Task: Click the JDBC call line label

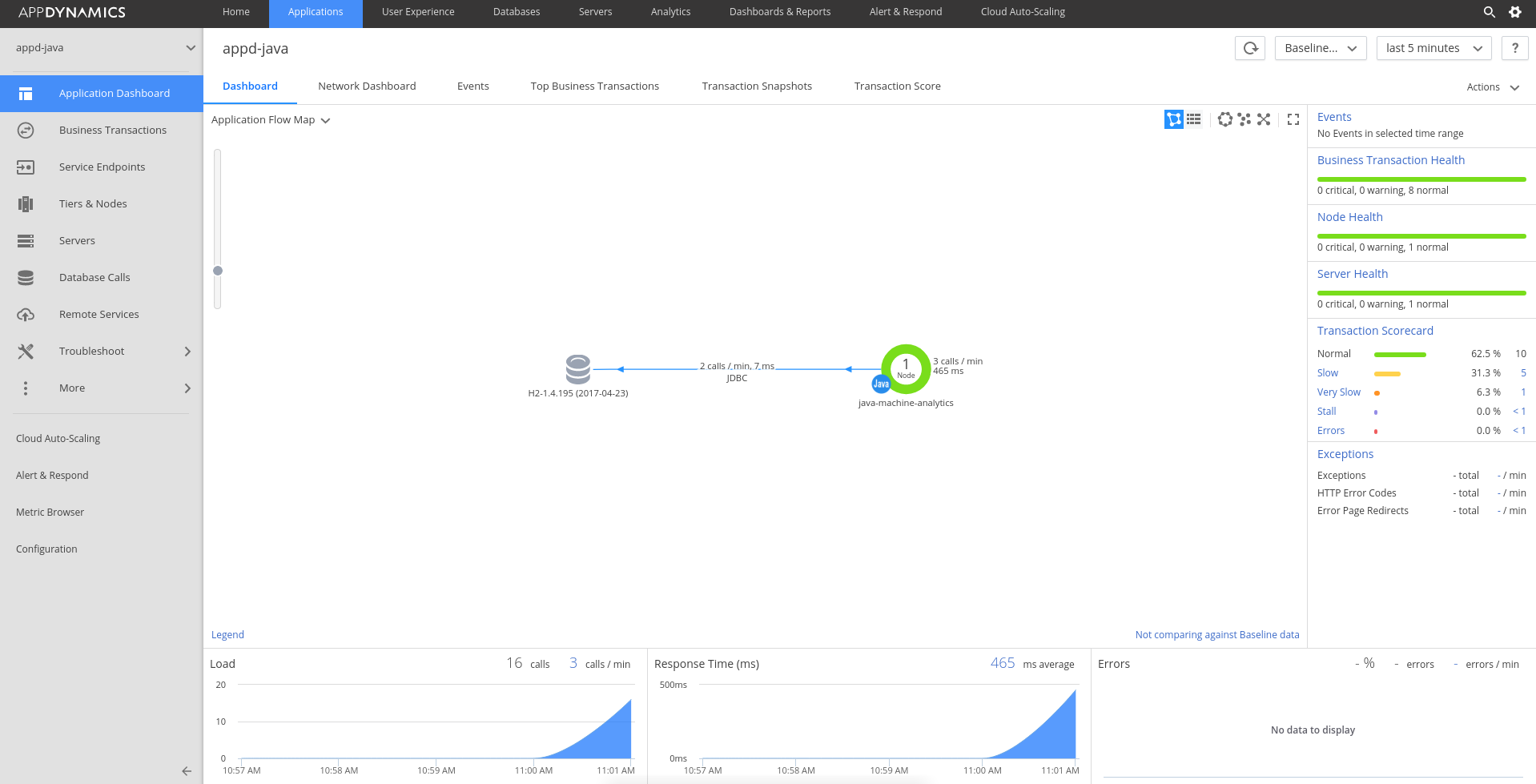Action: [737, 378]
